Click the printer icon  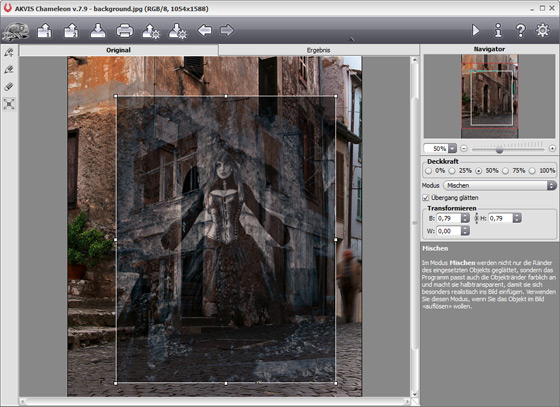[x=125, y=31]
